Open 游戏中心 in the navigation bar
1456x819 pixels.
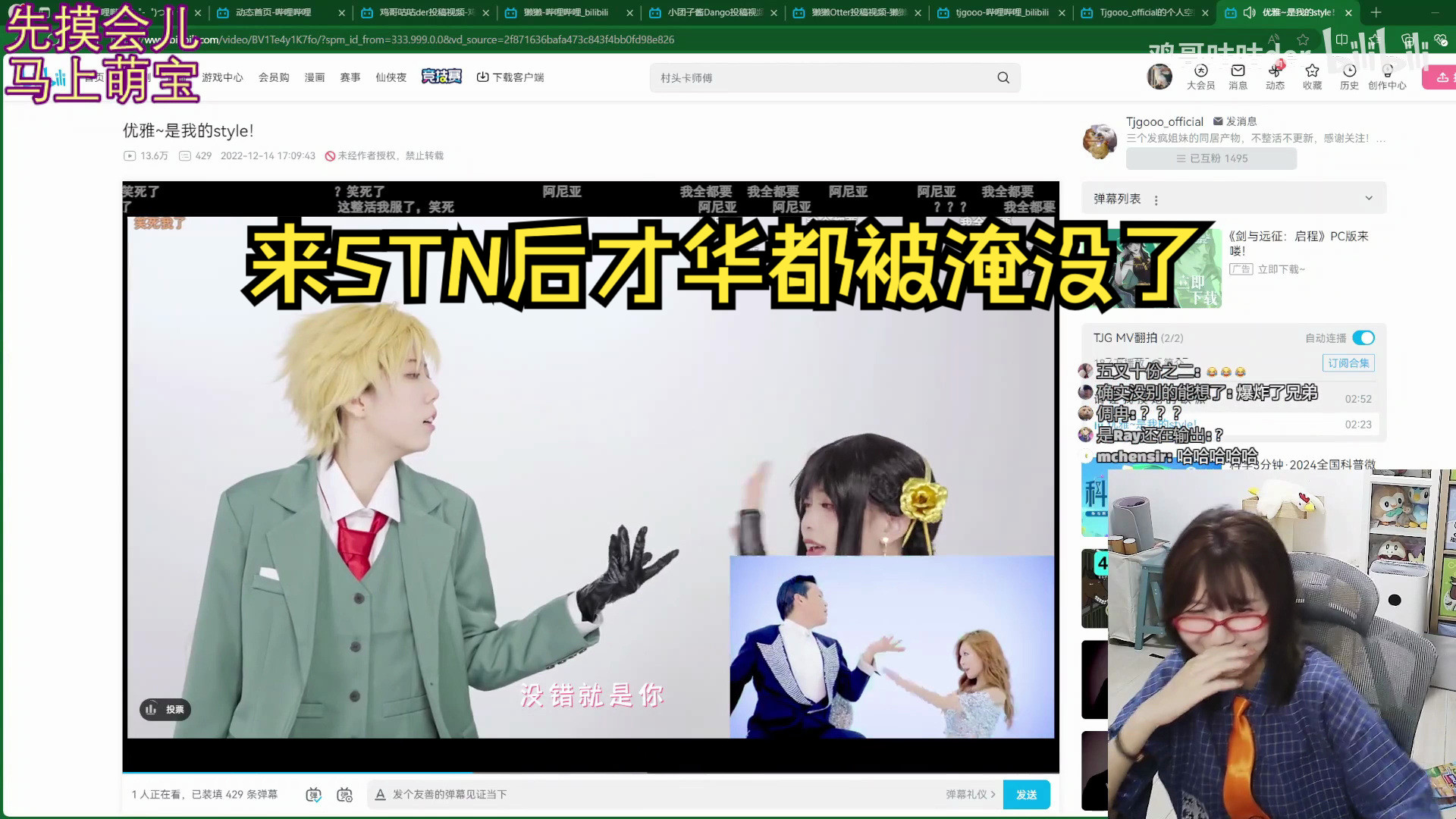pos(222,77)
